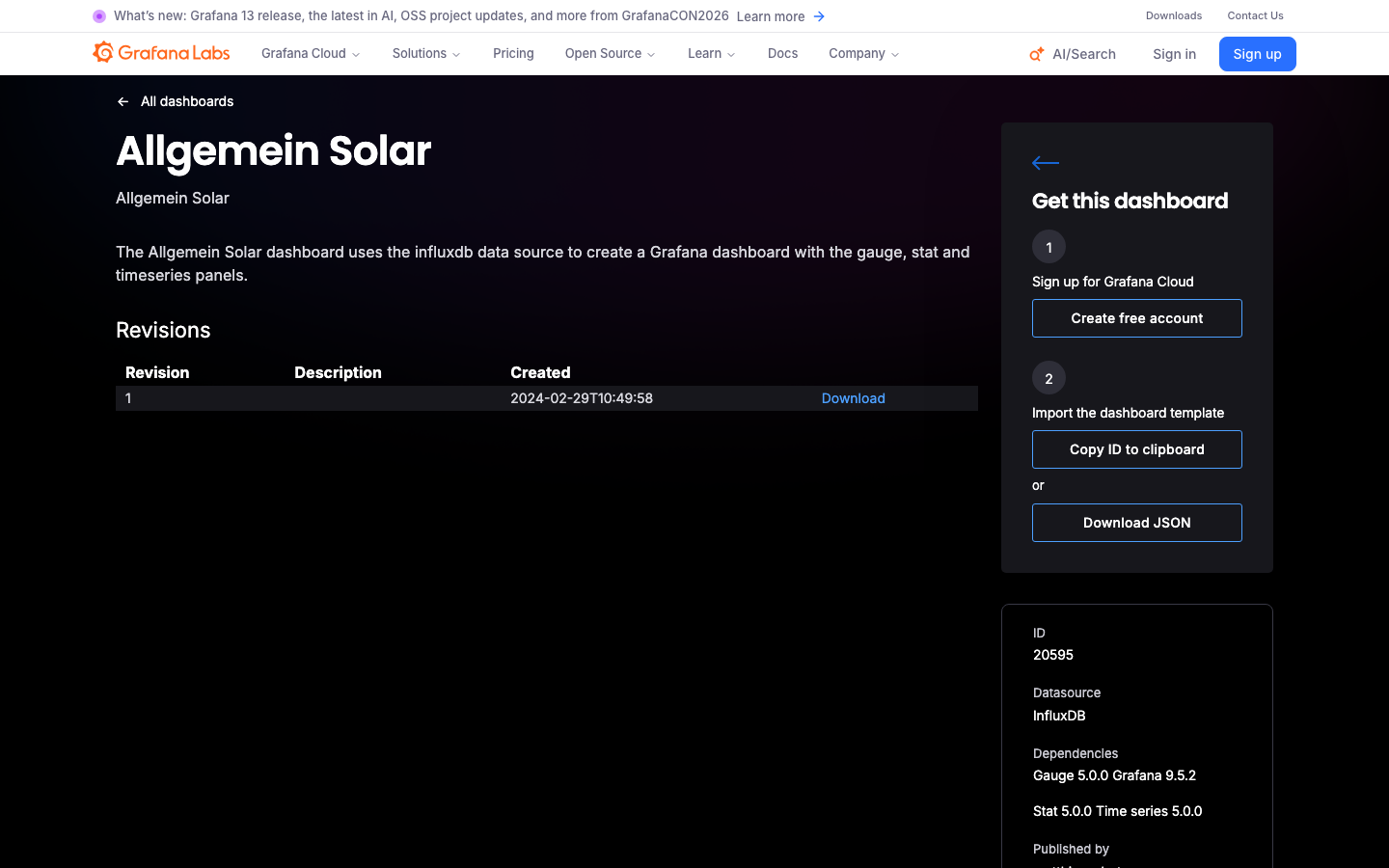Click the created date 2024-02-29T10:49:58
Image resolution: width=1389 pixels, height=868 pixels.
pos(582,398)
